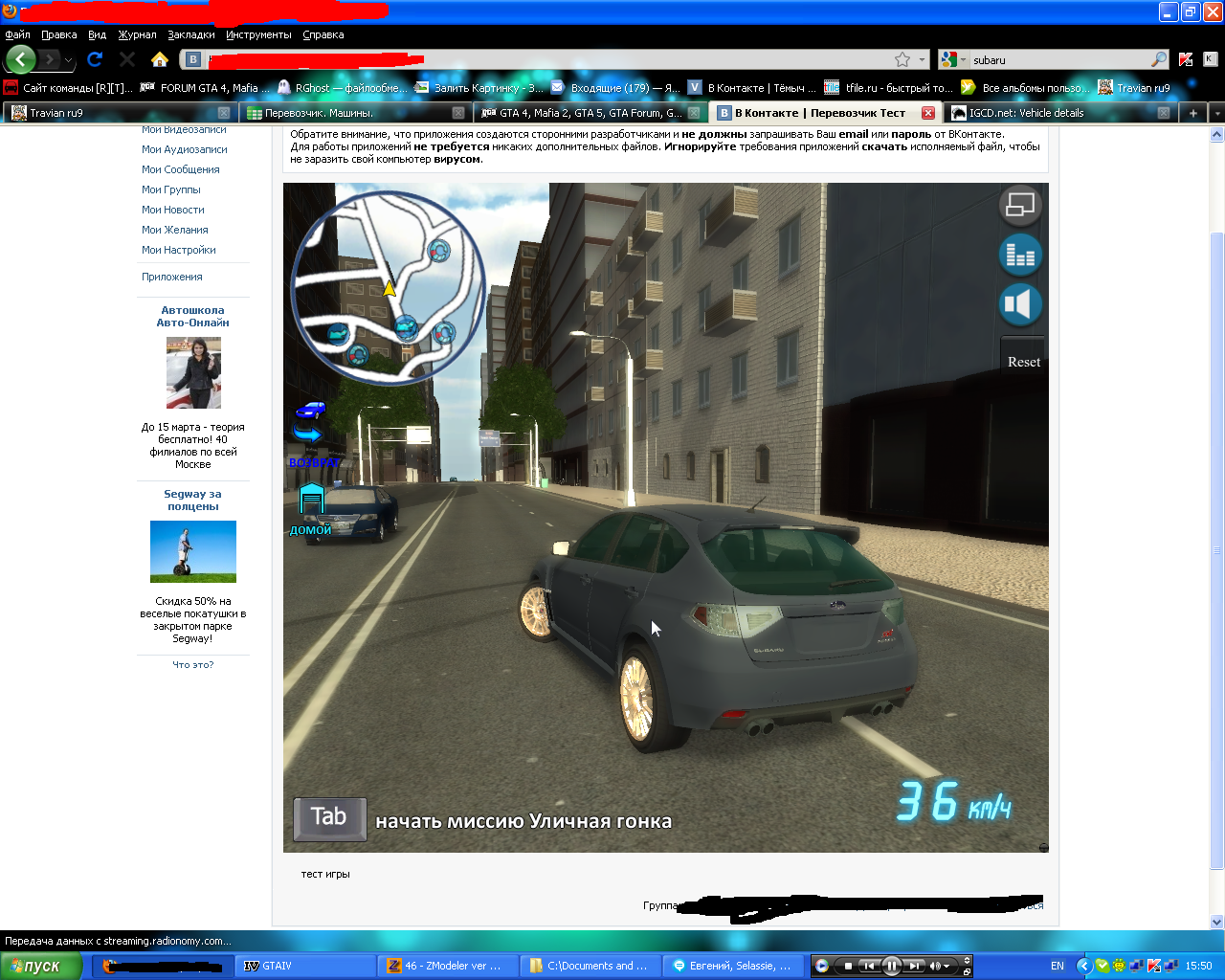Open the Приложения sidebar link
This screenshot has height=980, width=1225.
172,277
